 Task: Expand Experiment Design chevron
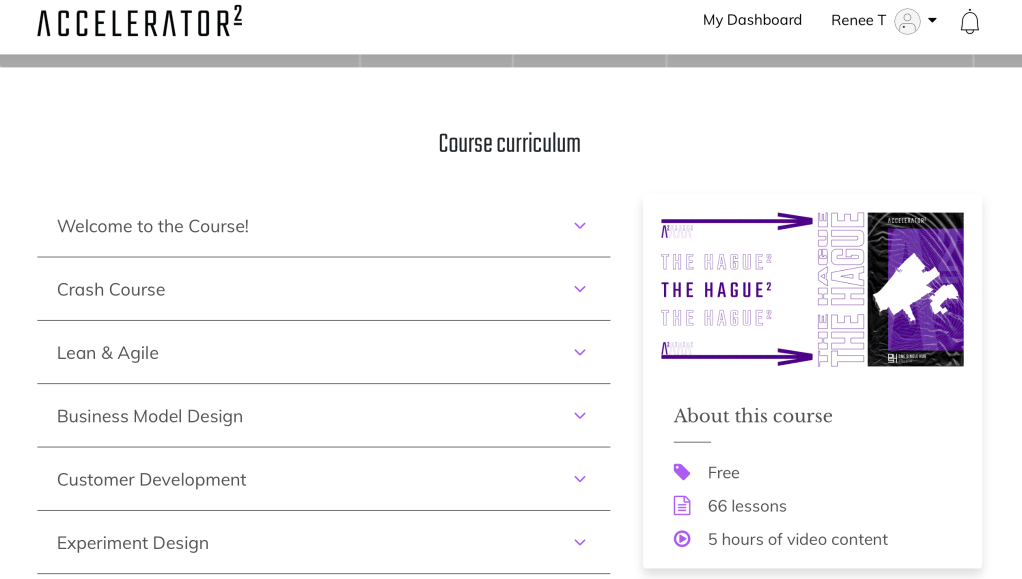(x=580, y=543)
